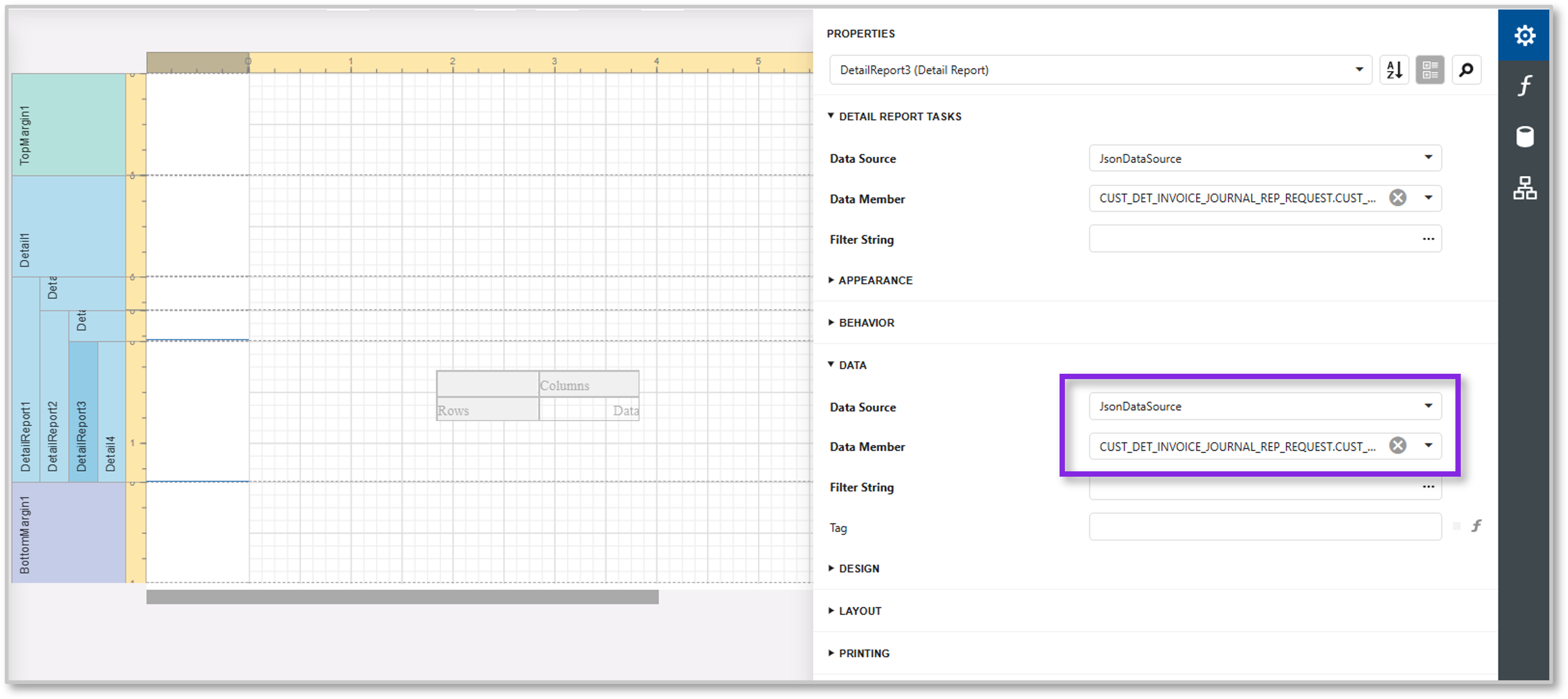Screen dimensions: 1568x699
Task: Open Data Source dropdown in Data section
Action: click(1428, 406)
